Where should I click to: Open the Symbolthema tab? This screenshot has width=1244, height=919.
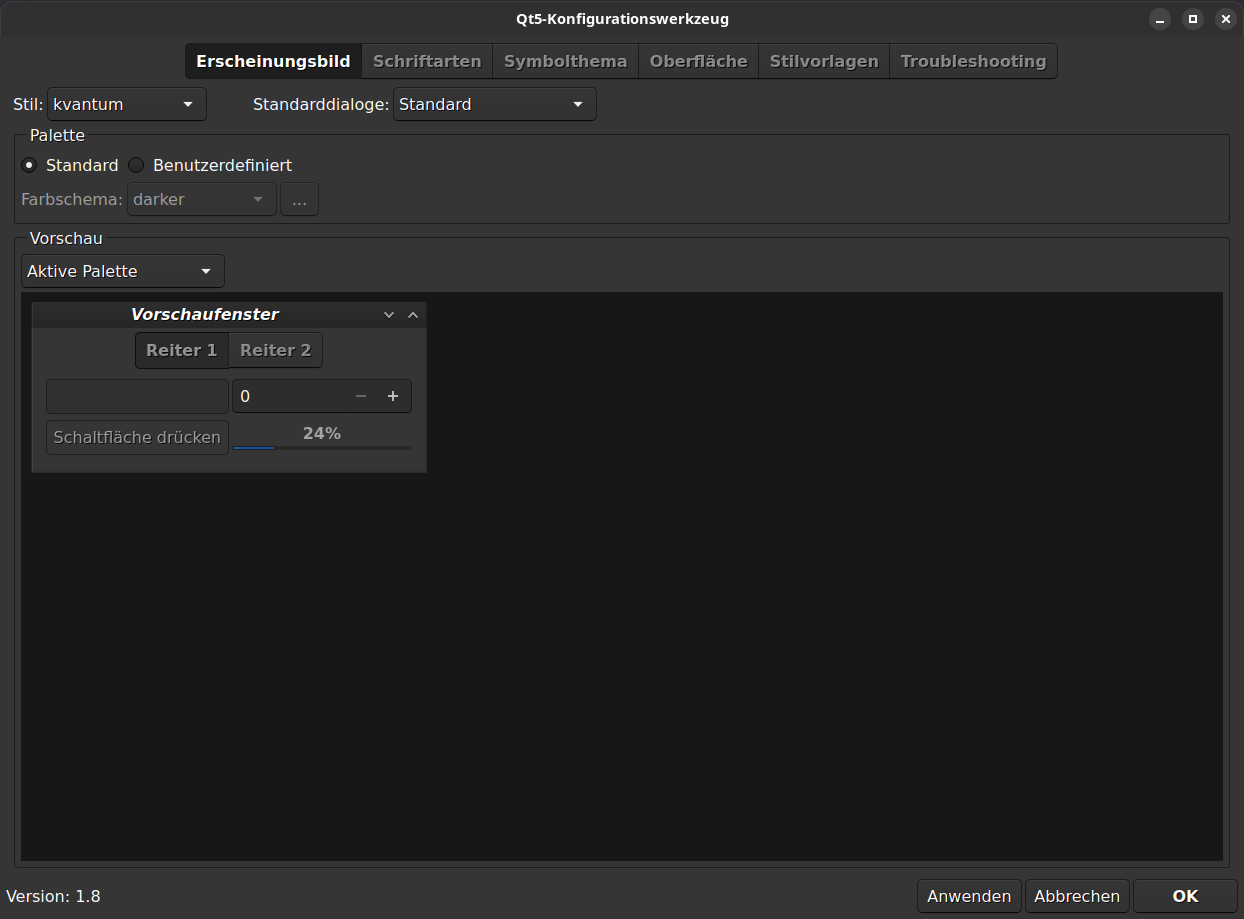565,61
